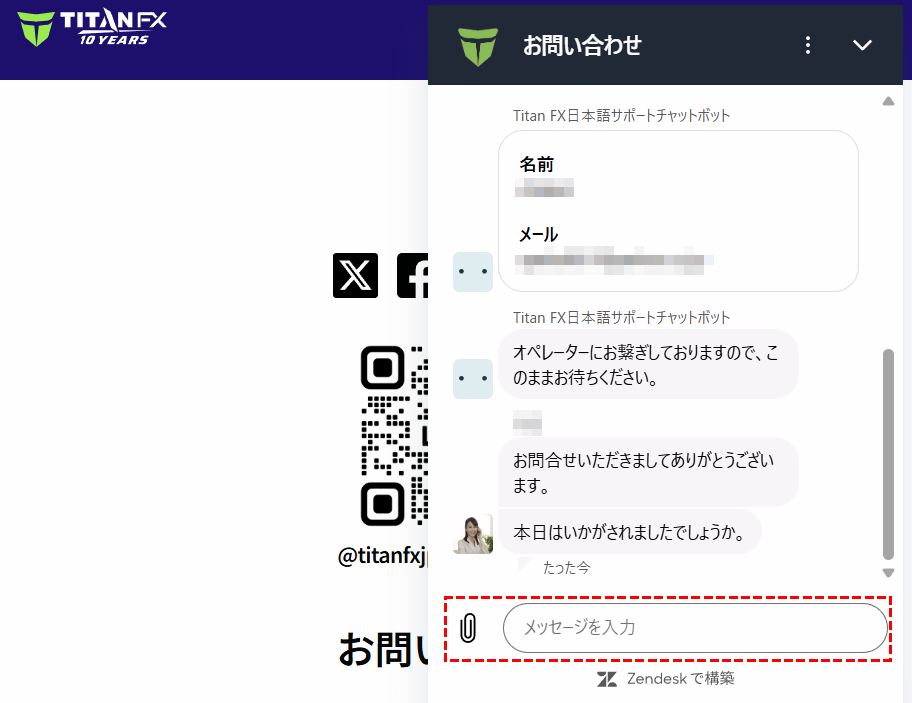
Task: Click the chat scroll up arrow
Action: pos(888,101)
